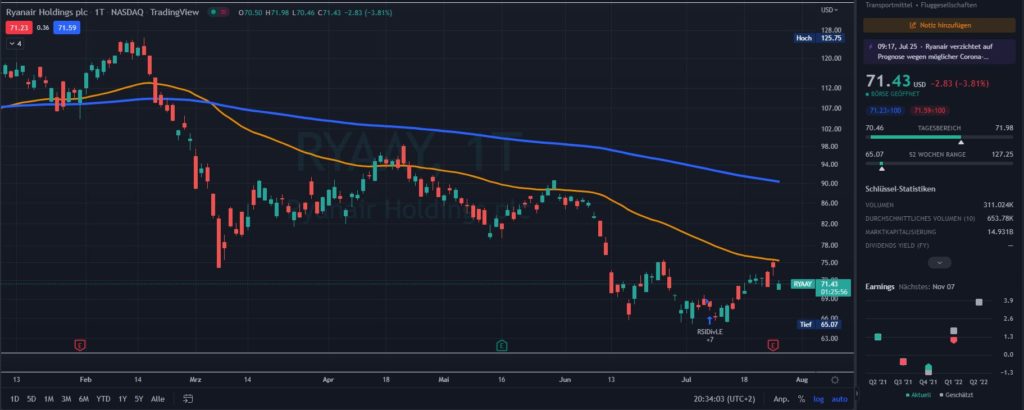Select the 5D time range
This screenshot has width=1024, height=410.
click(31, 399)
